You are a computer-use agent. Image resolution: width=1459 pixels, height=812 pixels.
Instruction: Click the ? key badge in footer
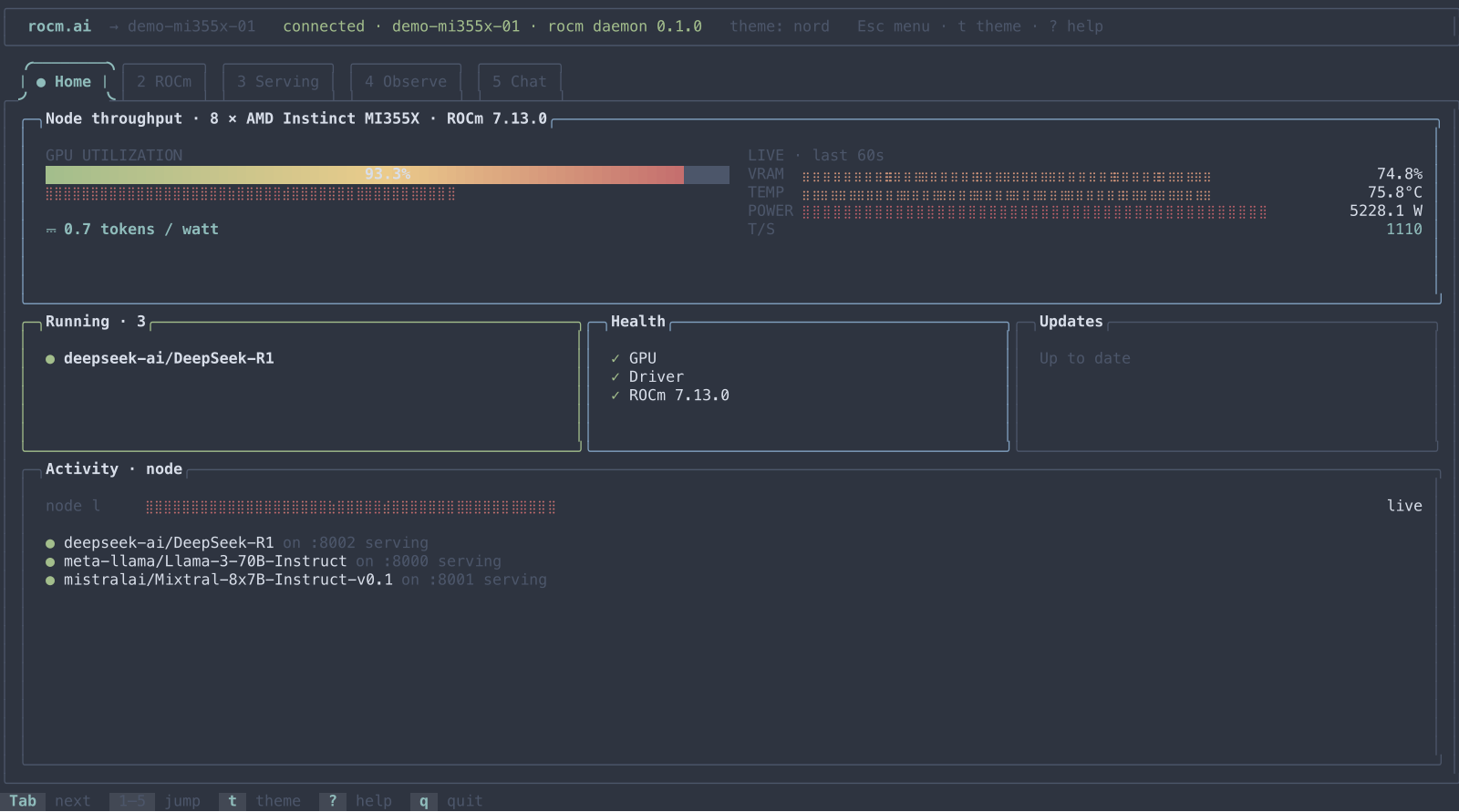point(333,801)
